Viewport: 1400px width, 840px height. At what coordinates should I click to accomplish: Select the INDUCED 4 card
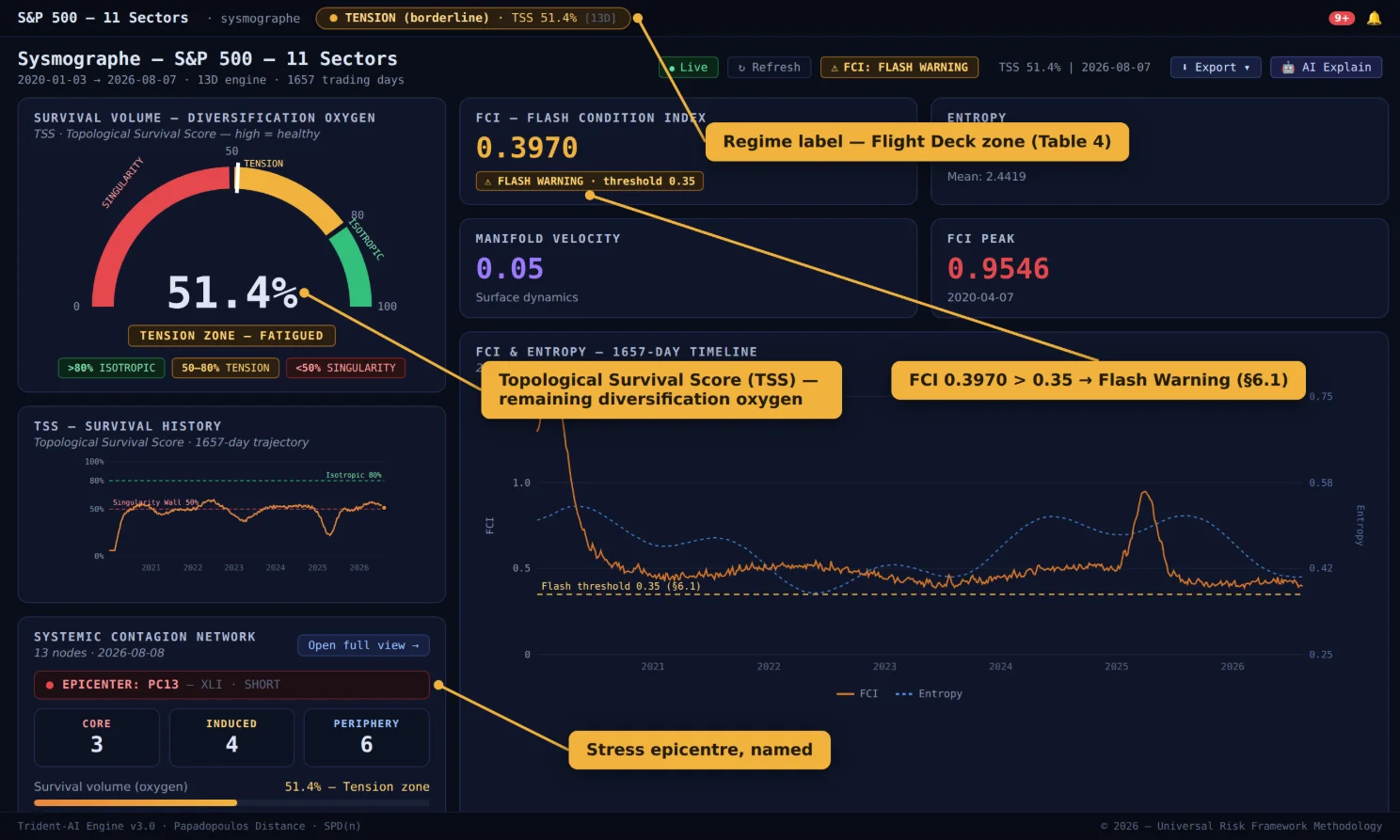tap(231, 737)
